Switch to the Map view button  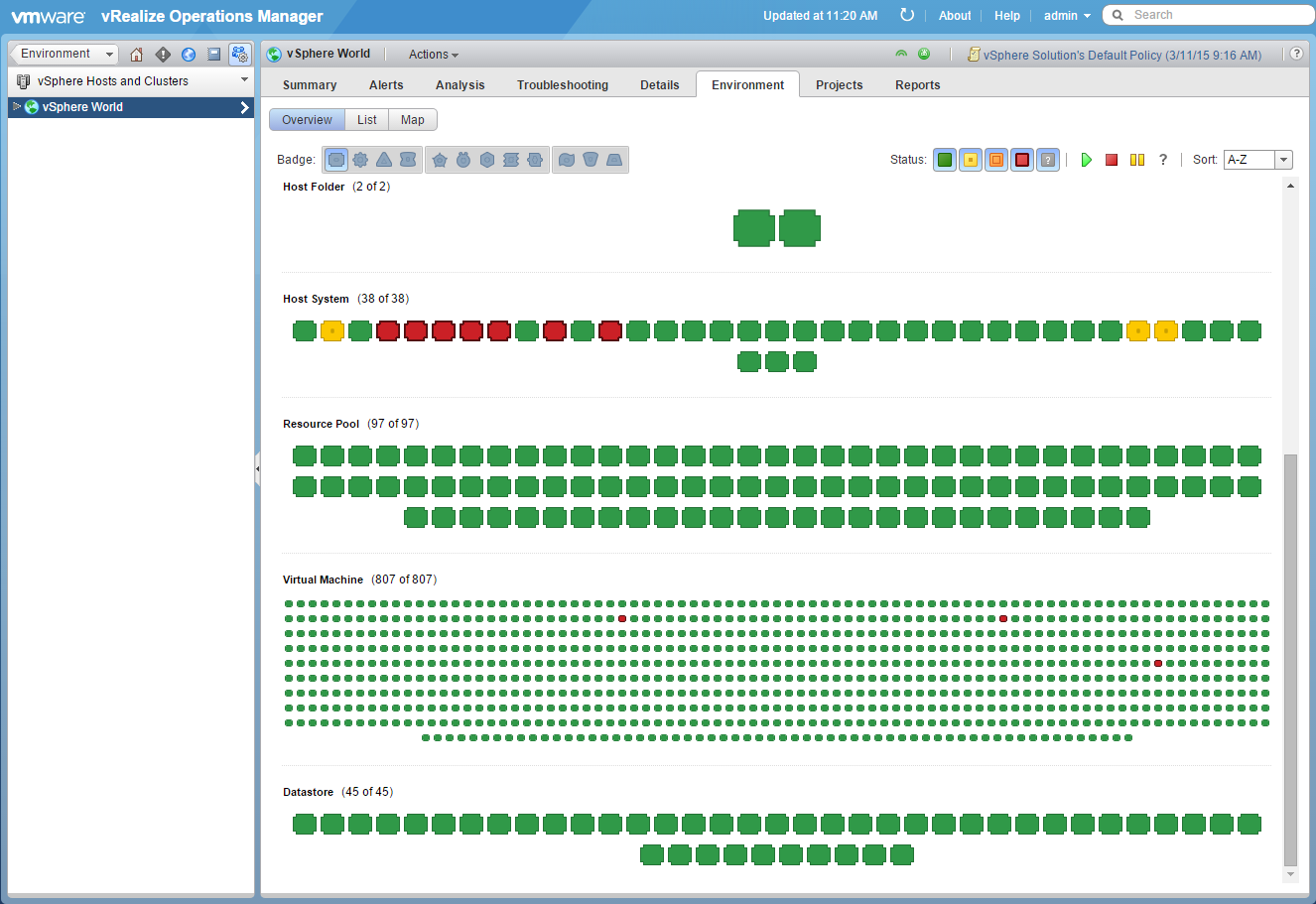[412, 120]
